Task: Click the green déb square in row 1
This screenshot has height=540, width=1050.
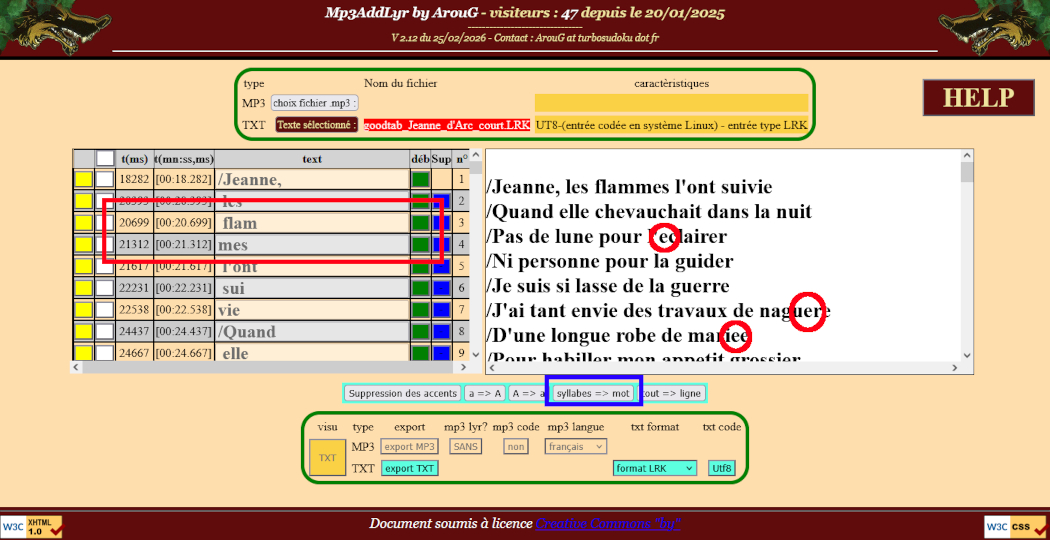Action: pos(420,180)
